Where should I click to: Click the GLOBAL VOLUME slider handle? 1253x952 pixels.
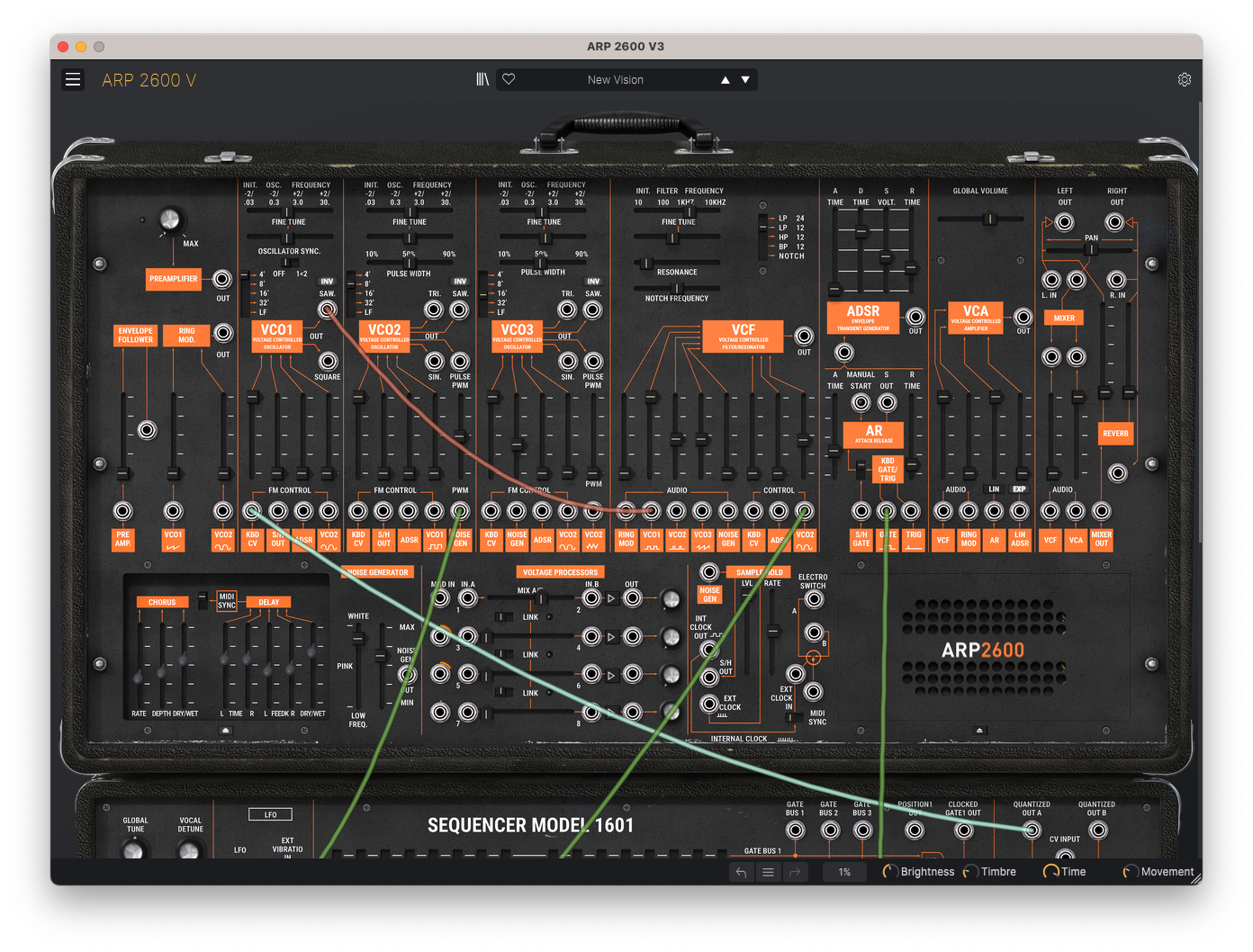click(x=989, y=219)
